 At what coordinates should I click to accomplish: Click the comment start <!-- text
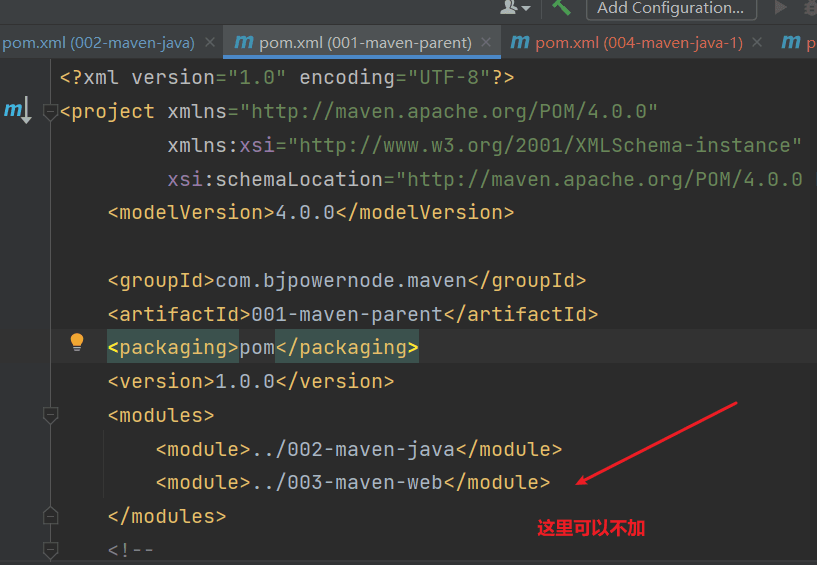[x=131, y=550]
